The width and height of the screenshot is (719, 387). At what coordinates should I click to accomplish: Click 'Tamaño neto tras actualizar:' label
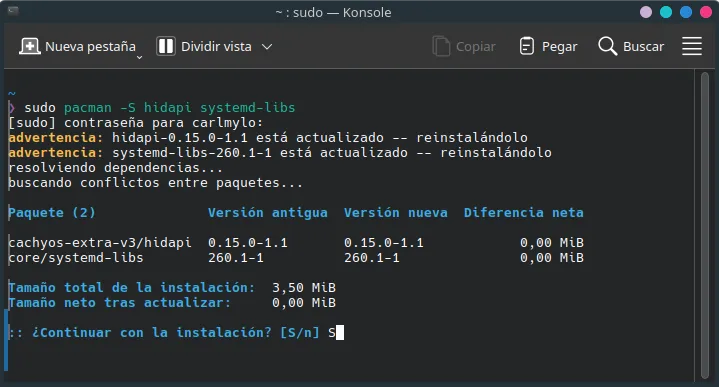click(x=120, y=303)
